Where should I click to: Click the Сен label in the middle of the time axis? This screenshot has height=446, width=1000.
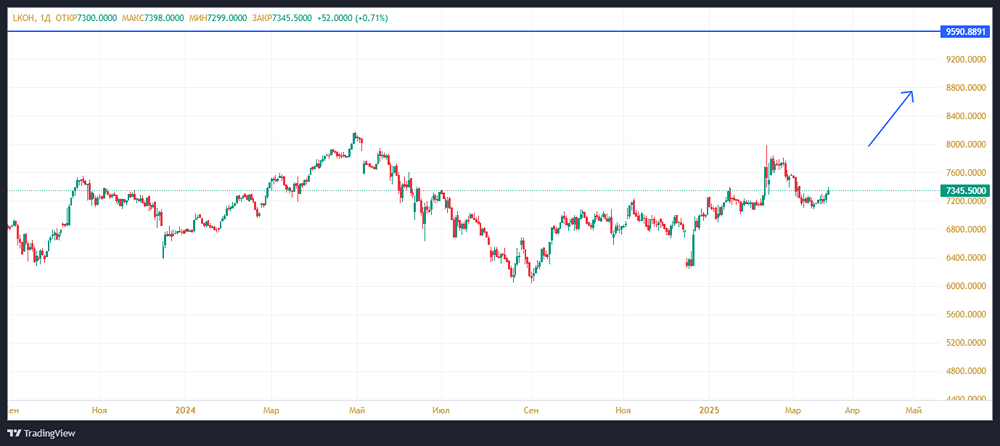tap(531, 410)
